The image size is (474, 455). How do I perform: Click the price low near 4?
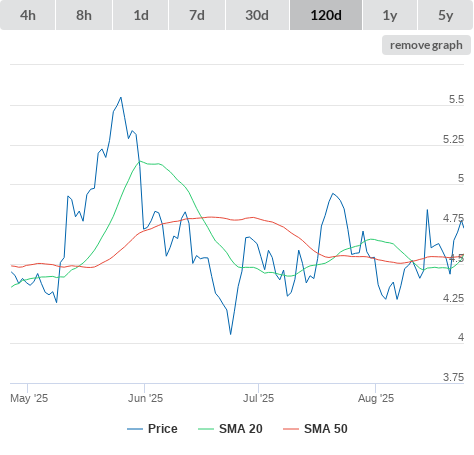tap(230, 334)
